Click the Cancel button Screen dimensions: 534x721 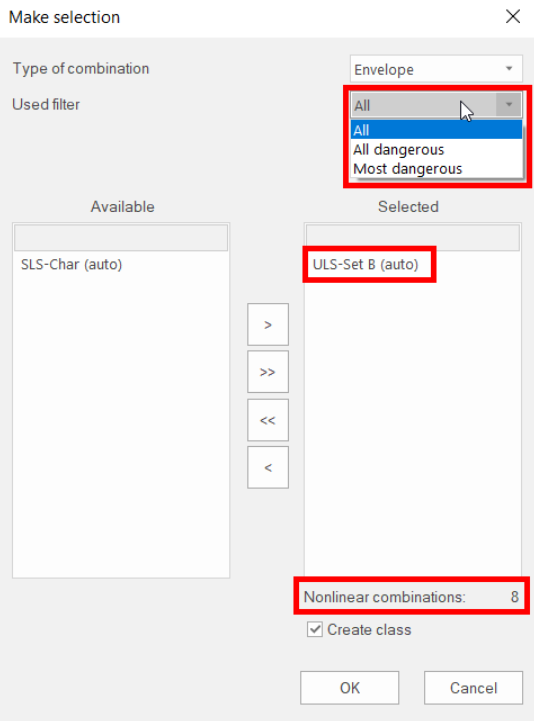(x=473, y=687)
